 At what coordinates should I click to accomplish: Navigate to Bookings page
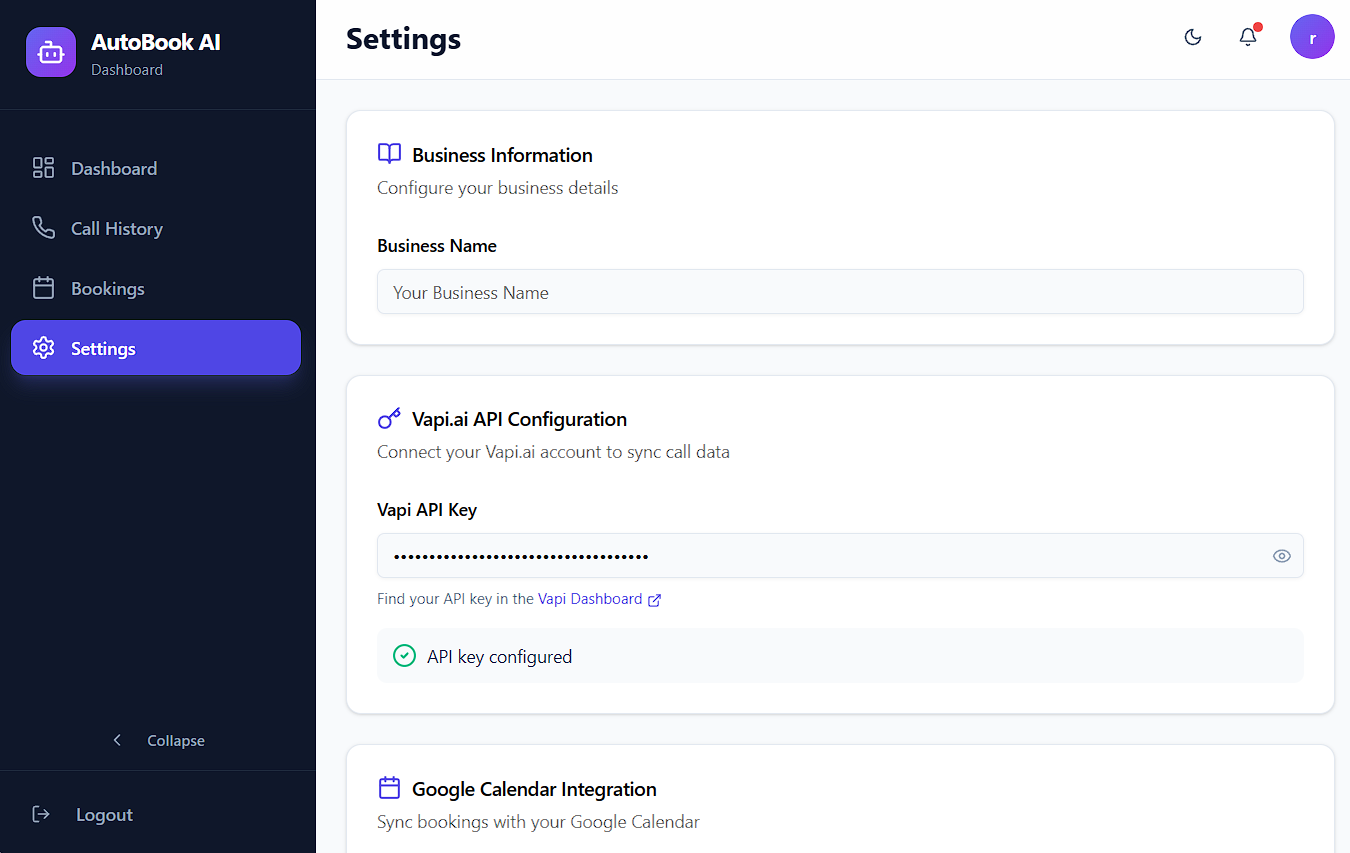[108, 288]
